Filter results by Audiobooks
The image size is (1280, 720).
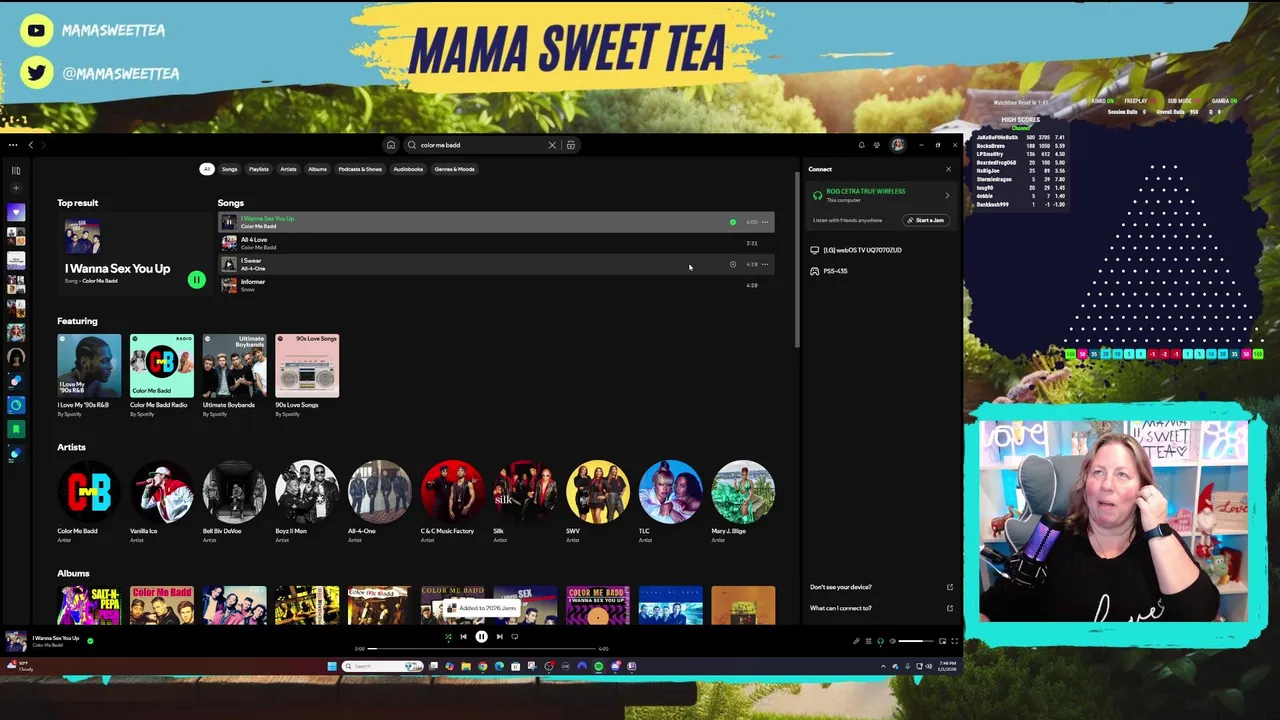point(408,169)
